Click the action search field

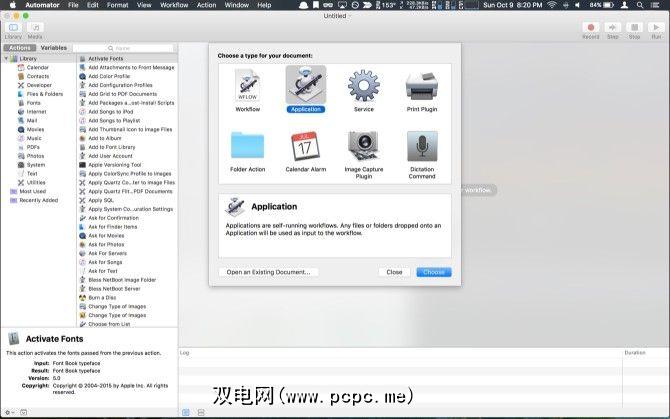click(x=123, y=48)
